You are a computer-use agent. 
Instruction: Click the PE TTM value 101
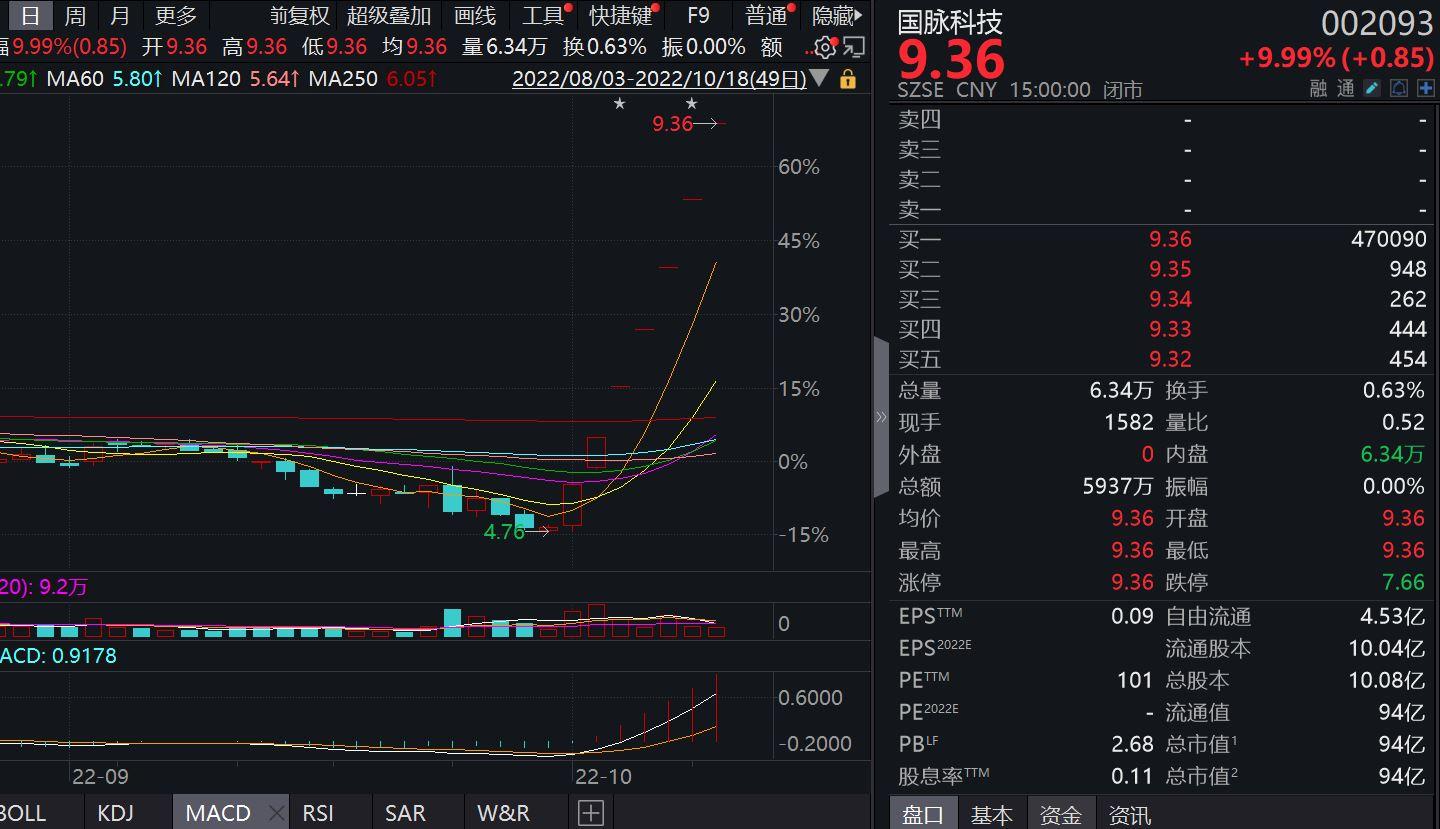1135,680
